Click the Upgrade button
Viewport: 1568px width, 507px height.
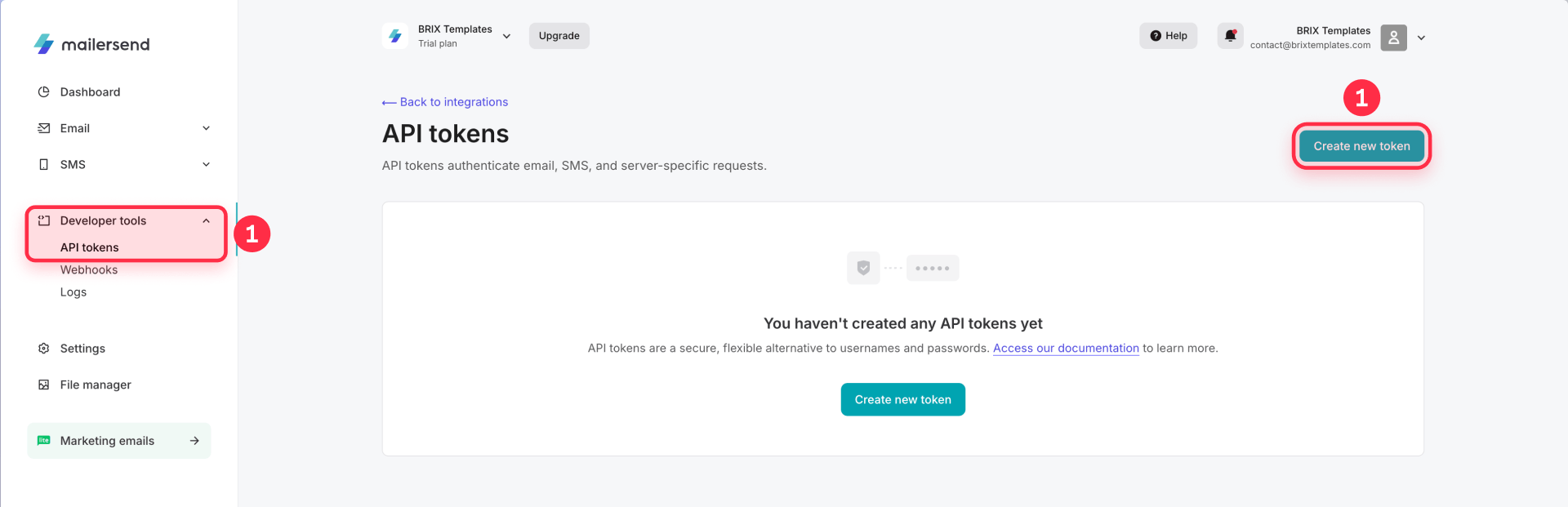click(559, 36)
